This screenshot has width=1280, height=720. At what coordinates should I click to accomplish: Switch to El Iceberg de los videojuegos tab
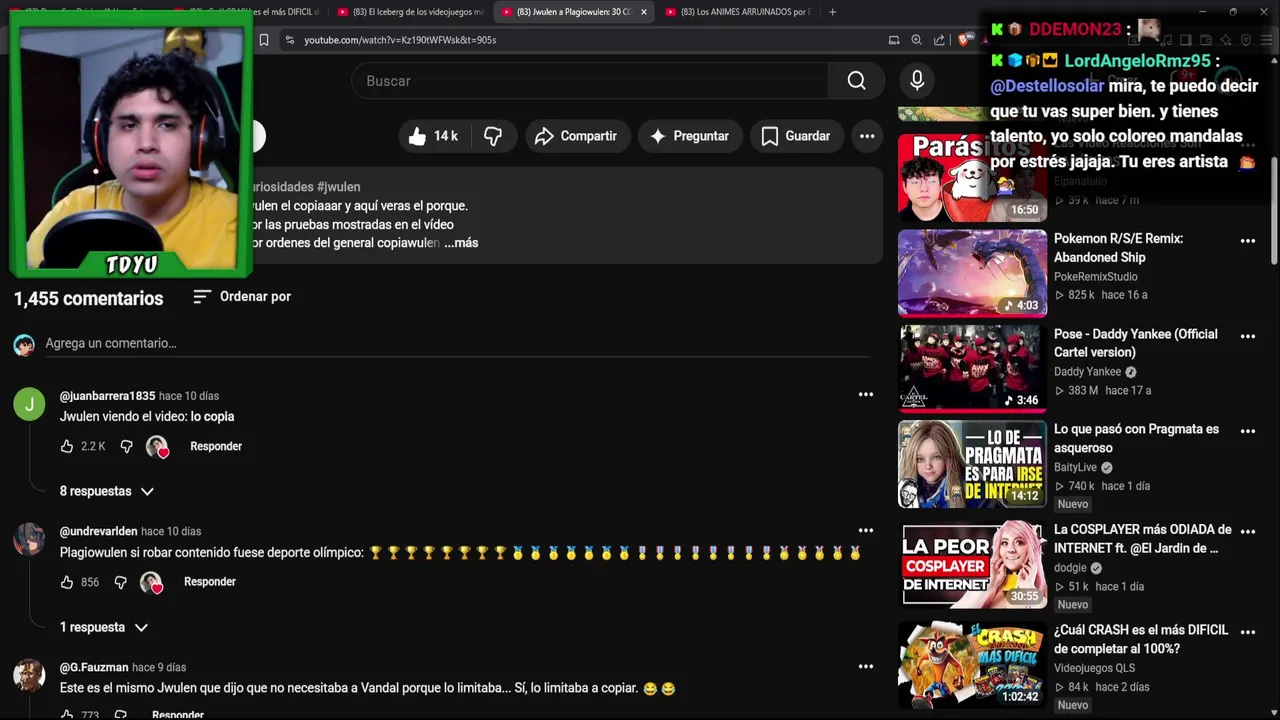coord(410,12)
